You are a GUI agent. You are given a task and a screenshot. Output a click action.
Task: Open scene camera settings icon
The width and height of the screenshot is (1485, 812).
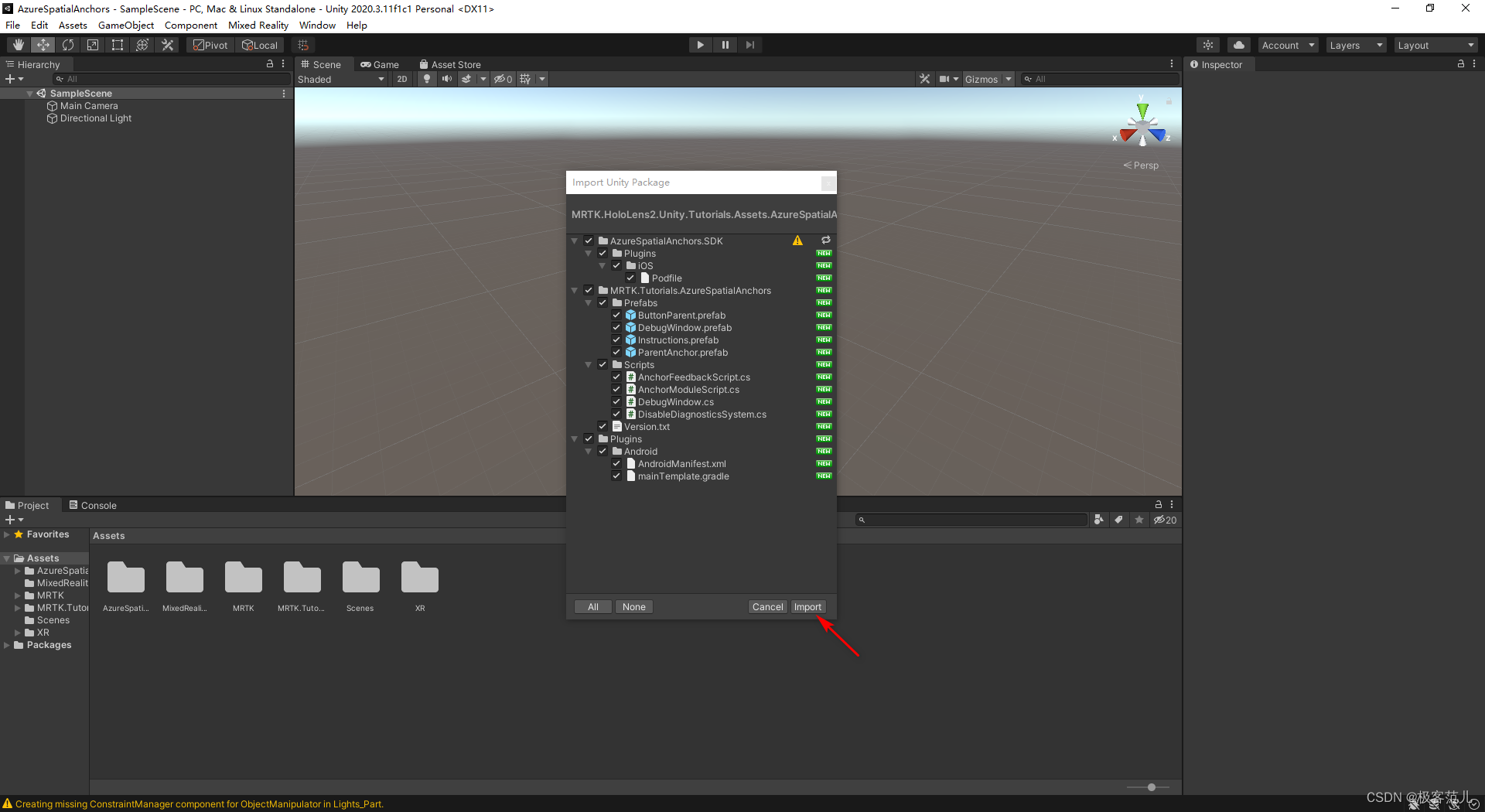click(944, 79)
